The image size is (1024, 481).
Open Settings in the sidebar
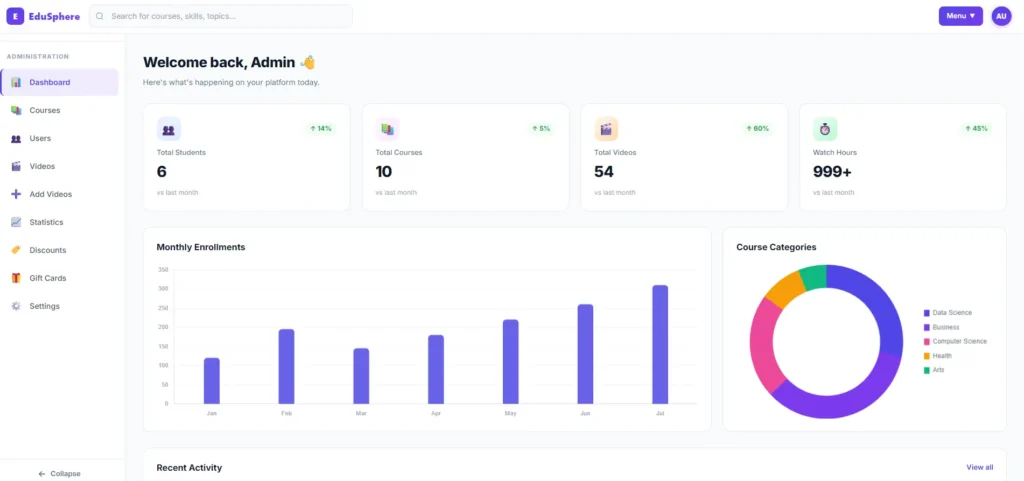59,306
